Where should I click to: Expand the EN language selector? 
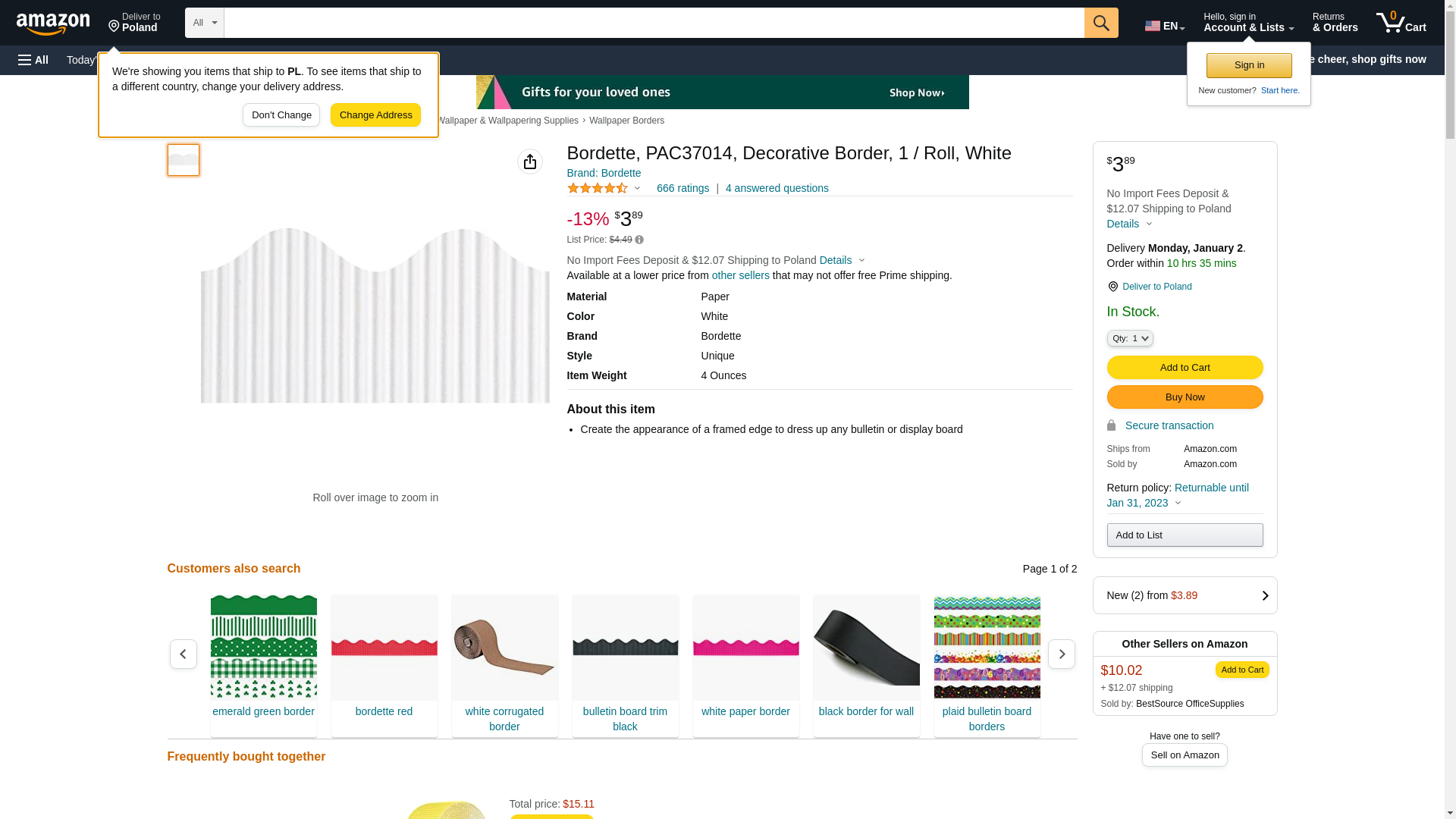click(x=1164, y=26)
